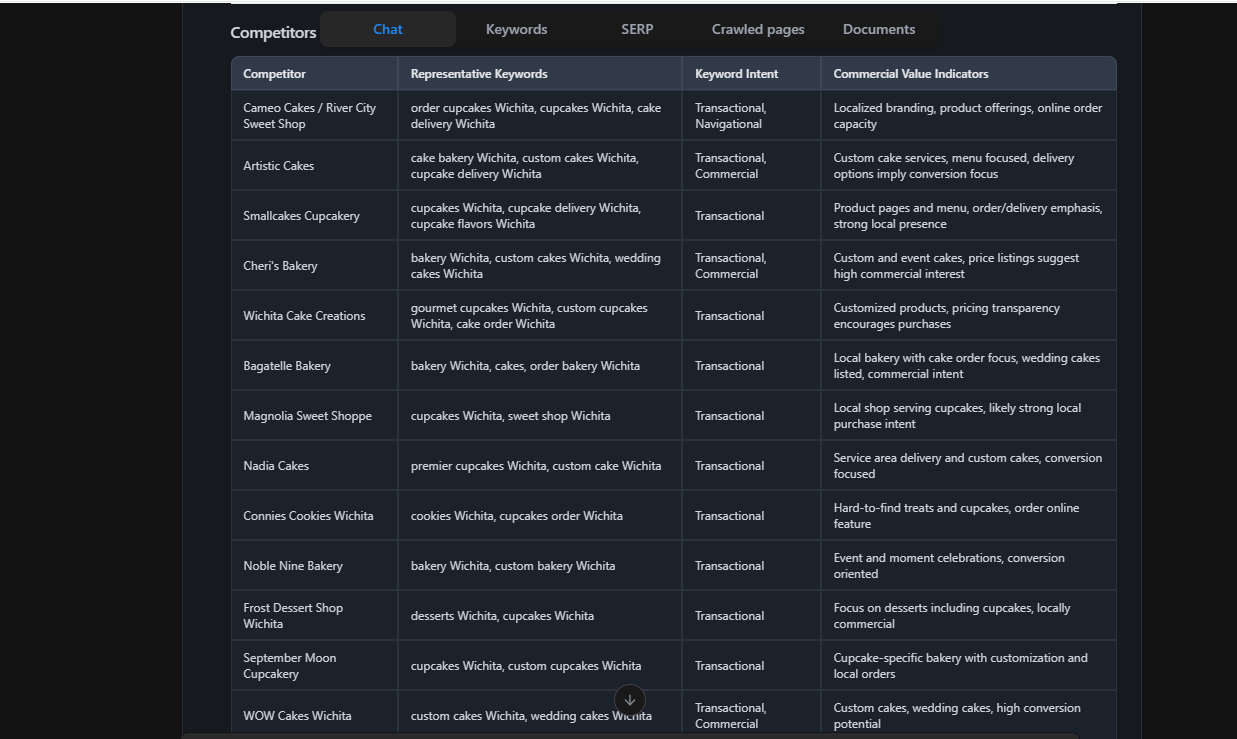The width and height of the screenshot is (1237, 739).
Task: Click the September Moon Cupcakery entry
Action: pyautogui.click(x=290, y=665)
